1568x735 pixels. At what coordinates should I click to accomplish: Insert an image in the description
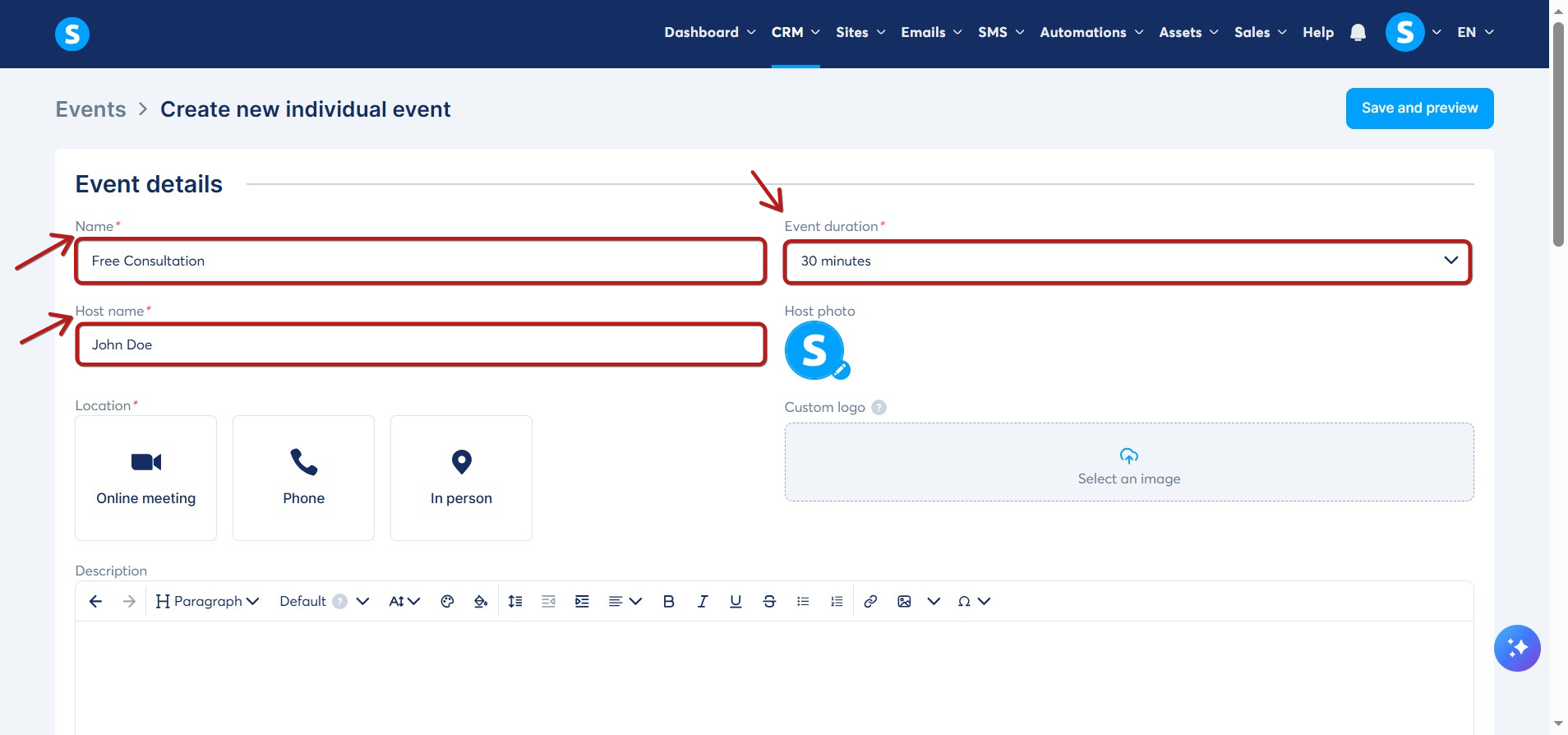pos(904,602)
